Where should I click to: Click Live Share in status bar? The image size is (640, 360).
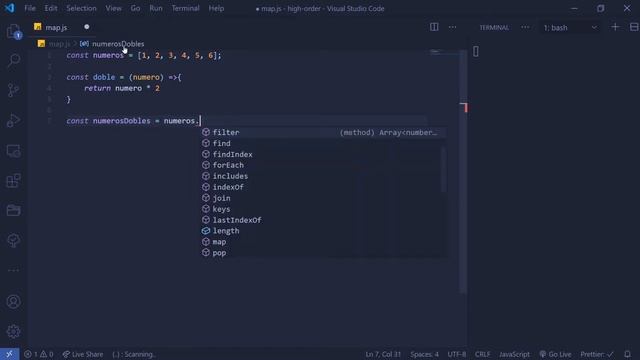(x=83, y=354)
